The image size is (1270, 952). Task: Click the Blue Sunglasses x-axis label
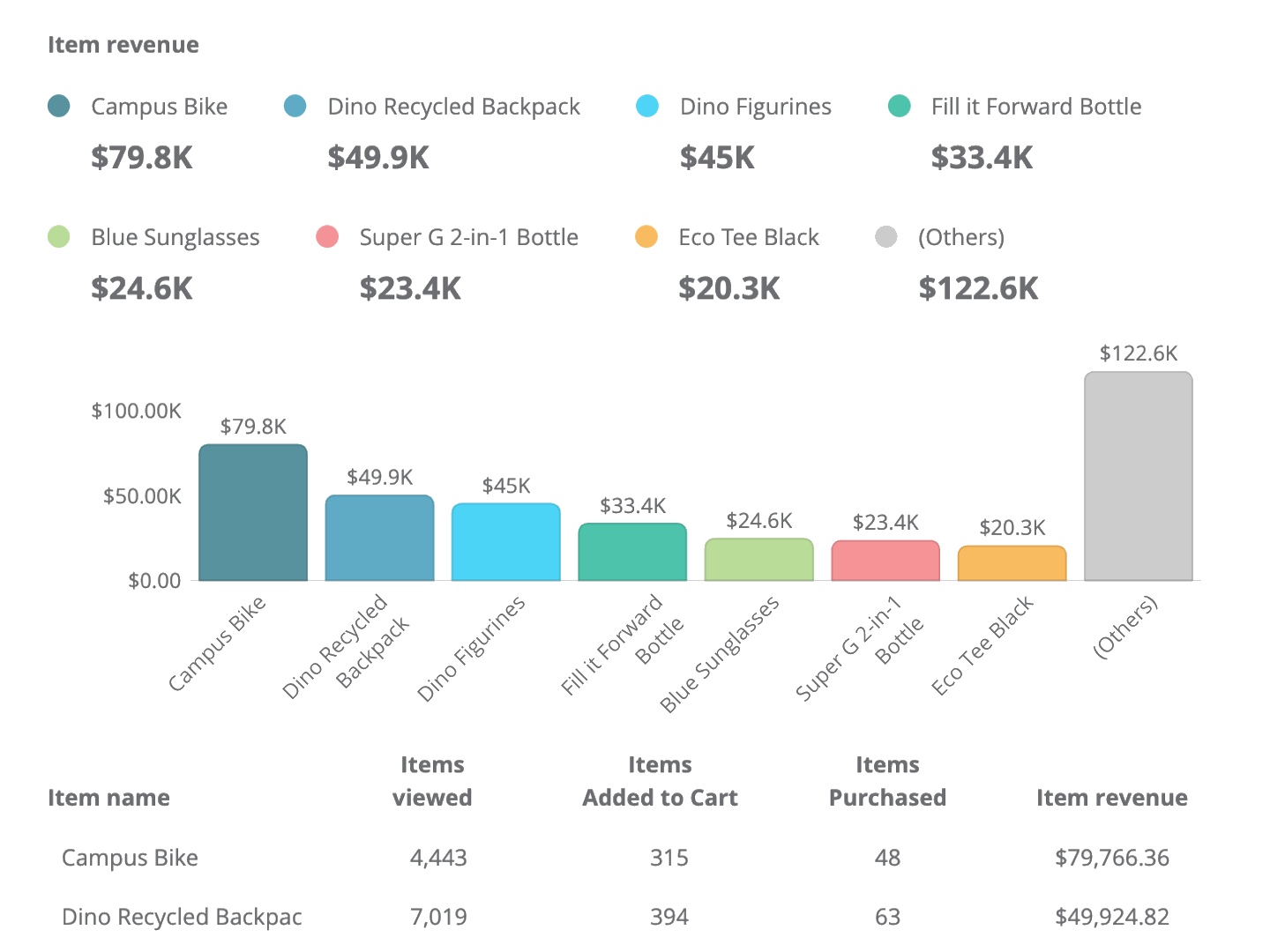click(x=721, y=654)
